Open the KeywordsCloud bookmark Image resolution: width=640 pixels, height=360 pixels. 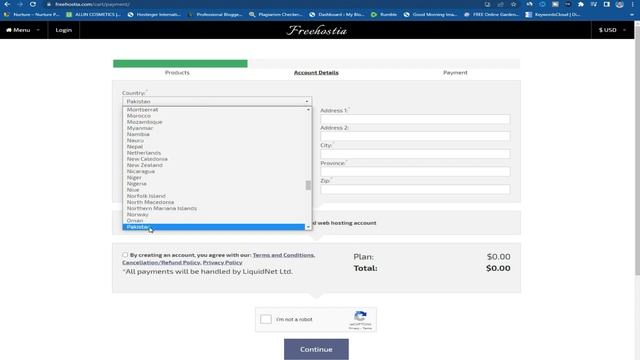[553, 14]
